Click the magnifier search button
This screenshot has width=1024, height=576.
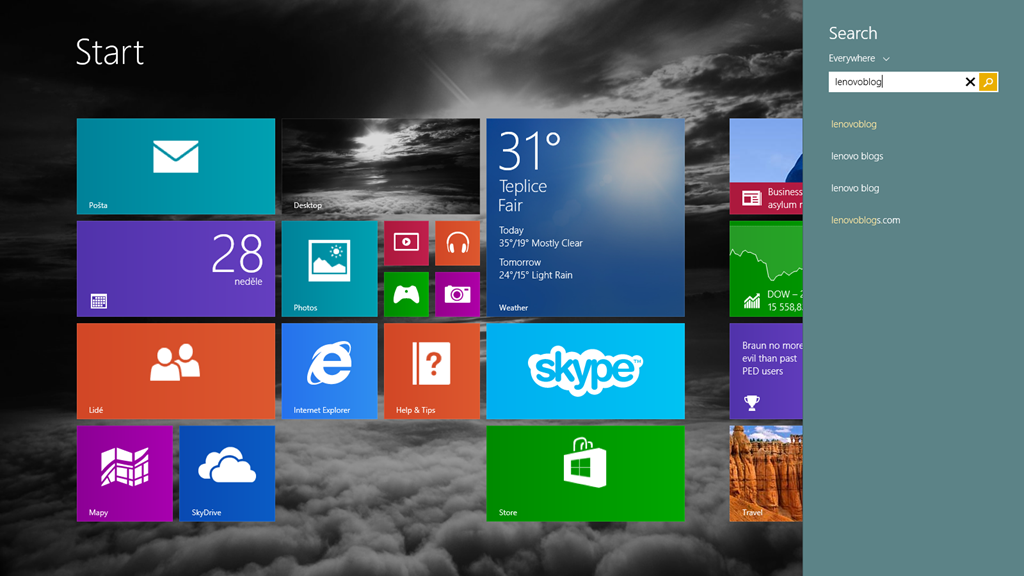pos(988,82)
